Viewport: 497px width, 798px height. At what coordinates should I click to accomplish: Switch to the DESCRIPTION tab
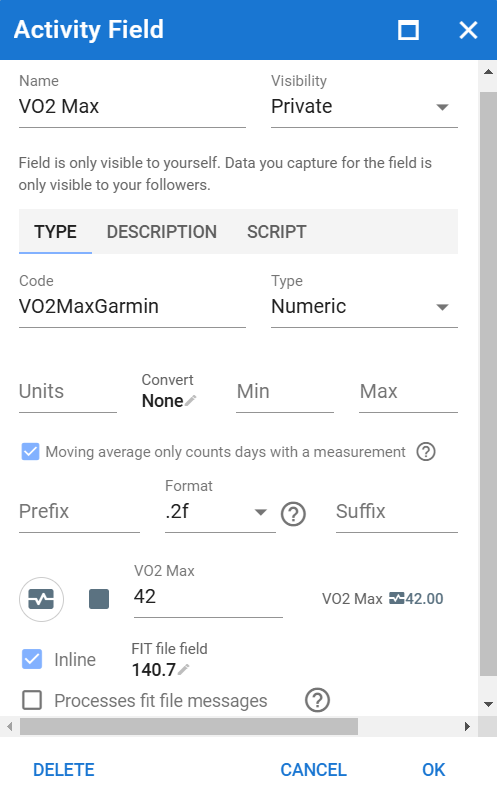(x=162, y=232)
